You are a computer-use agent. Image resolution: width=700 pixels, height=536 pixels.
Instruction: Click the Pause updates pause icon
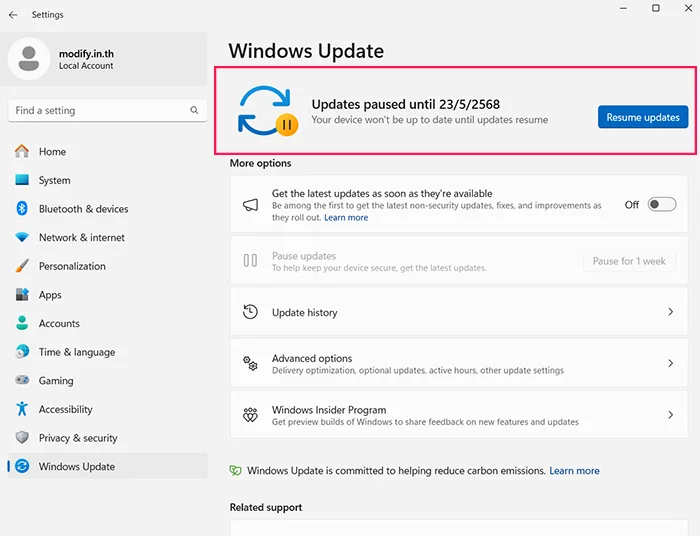click(x=250, y=260)
